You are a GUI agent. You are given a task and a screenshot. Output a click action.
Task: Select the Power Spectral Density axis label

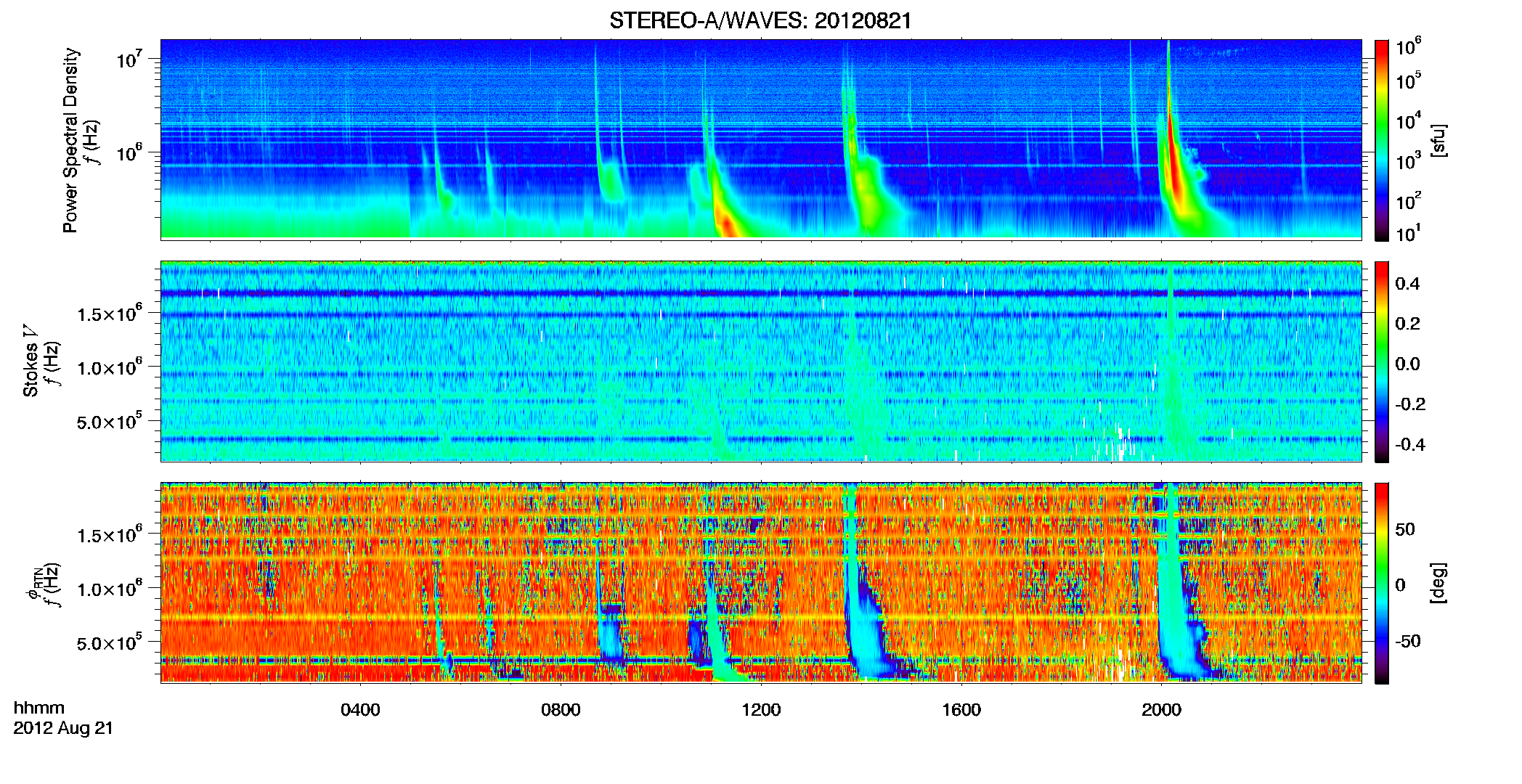pos(70,140)
